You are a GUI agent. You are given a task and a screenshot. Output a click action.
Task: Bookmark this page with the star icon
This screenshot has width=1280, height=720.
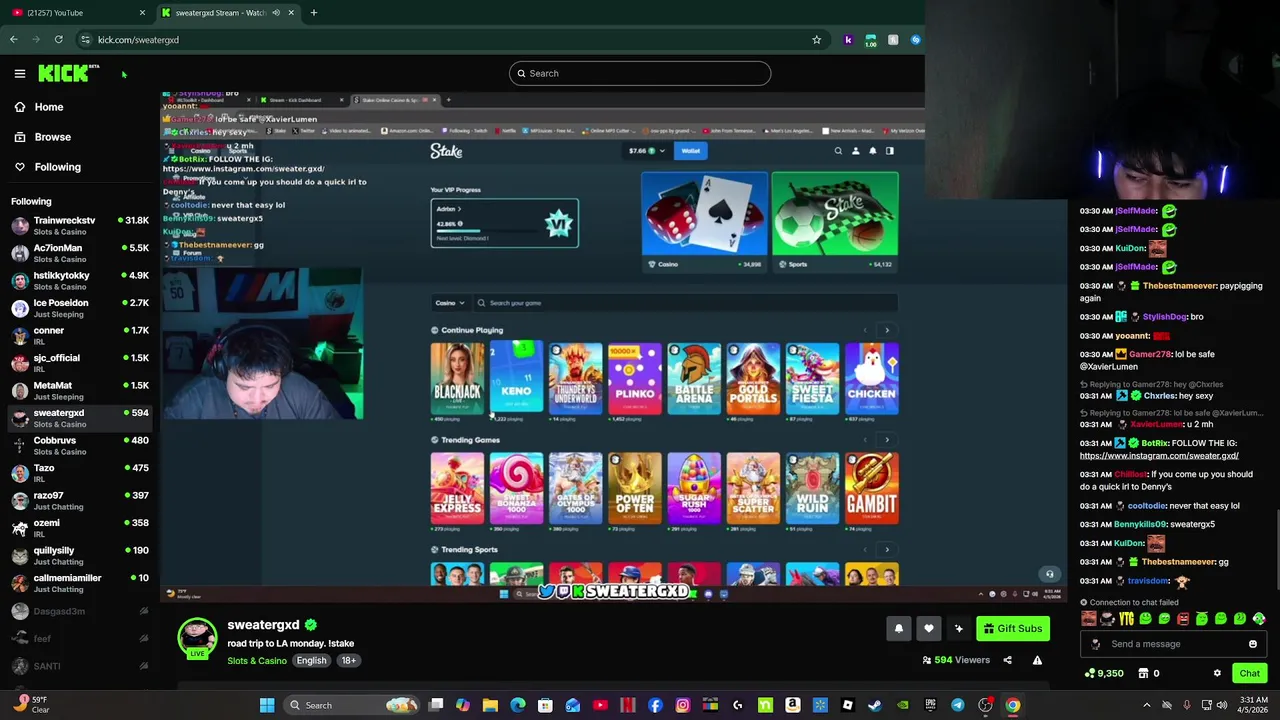tap(816, 40)
